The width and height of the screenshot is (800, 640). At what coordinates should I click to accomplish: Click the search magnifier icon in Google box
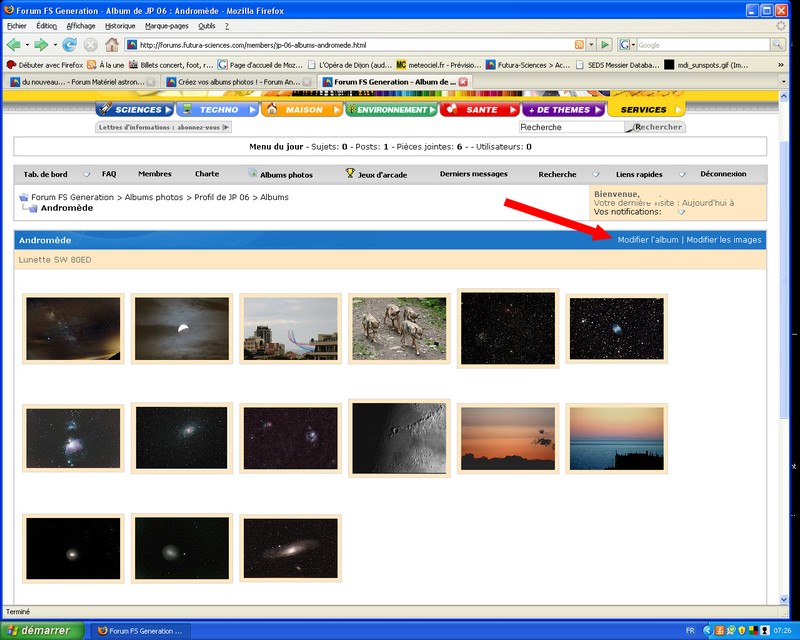coord(778,45)
